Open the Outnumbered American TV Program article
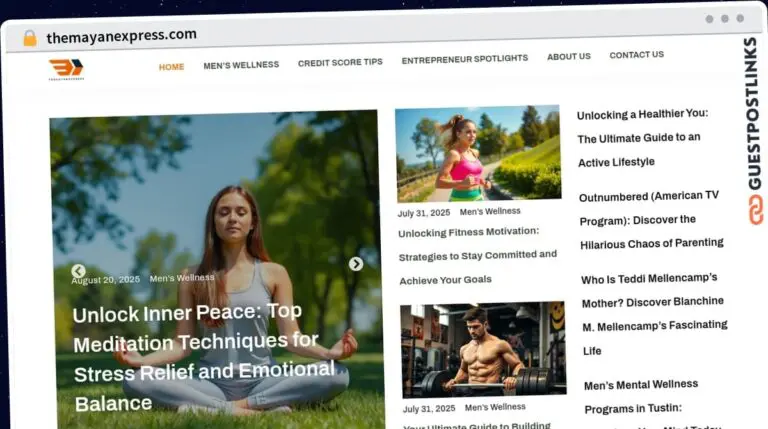Image resolution: width=768 pixels, height=429 pixels. coord(650,220)
